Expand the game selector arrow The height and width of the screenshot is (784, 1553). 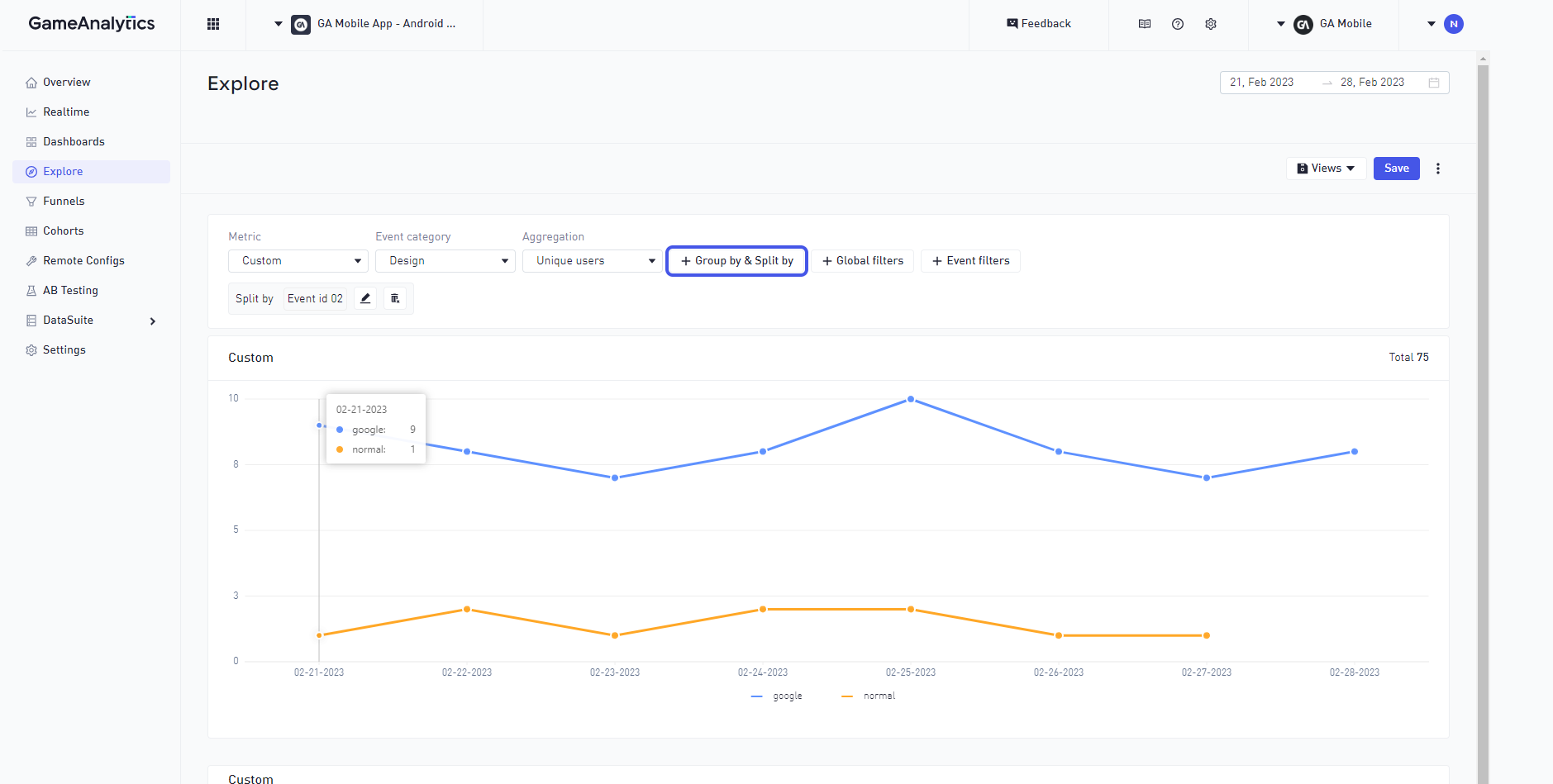point(279,24)
